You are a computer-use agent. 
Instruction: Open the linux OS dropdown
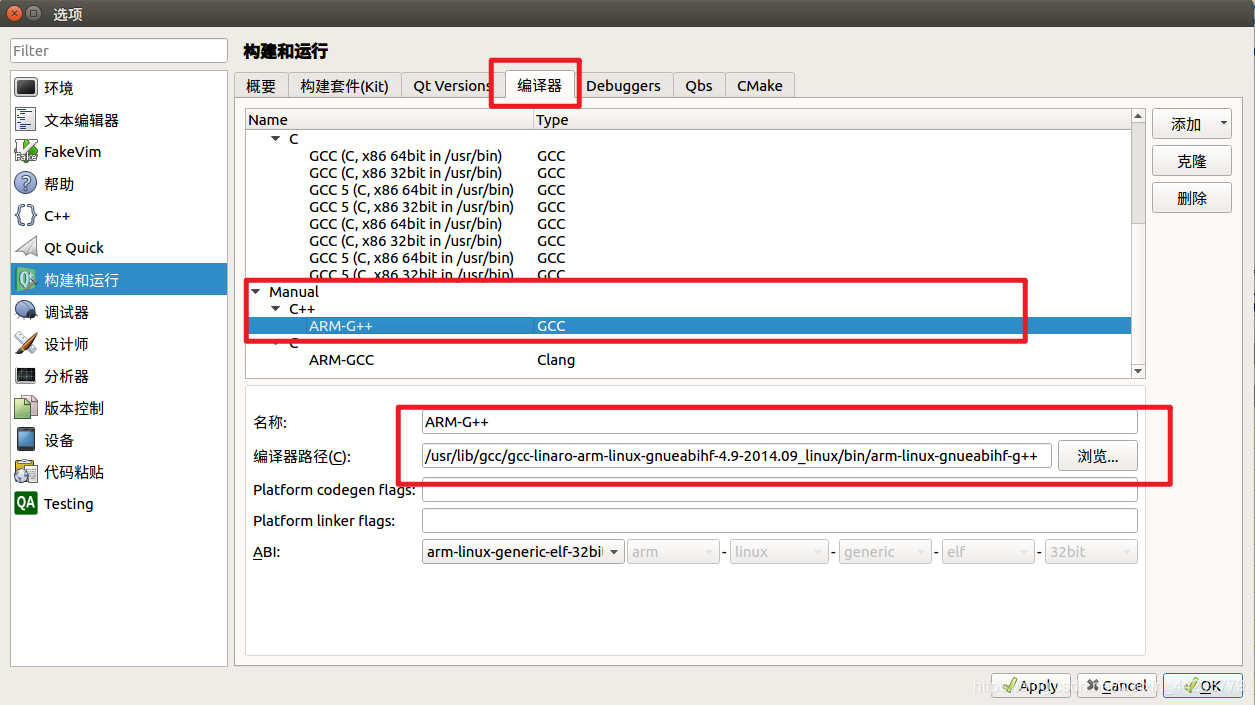coord(779,552)
